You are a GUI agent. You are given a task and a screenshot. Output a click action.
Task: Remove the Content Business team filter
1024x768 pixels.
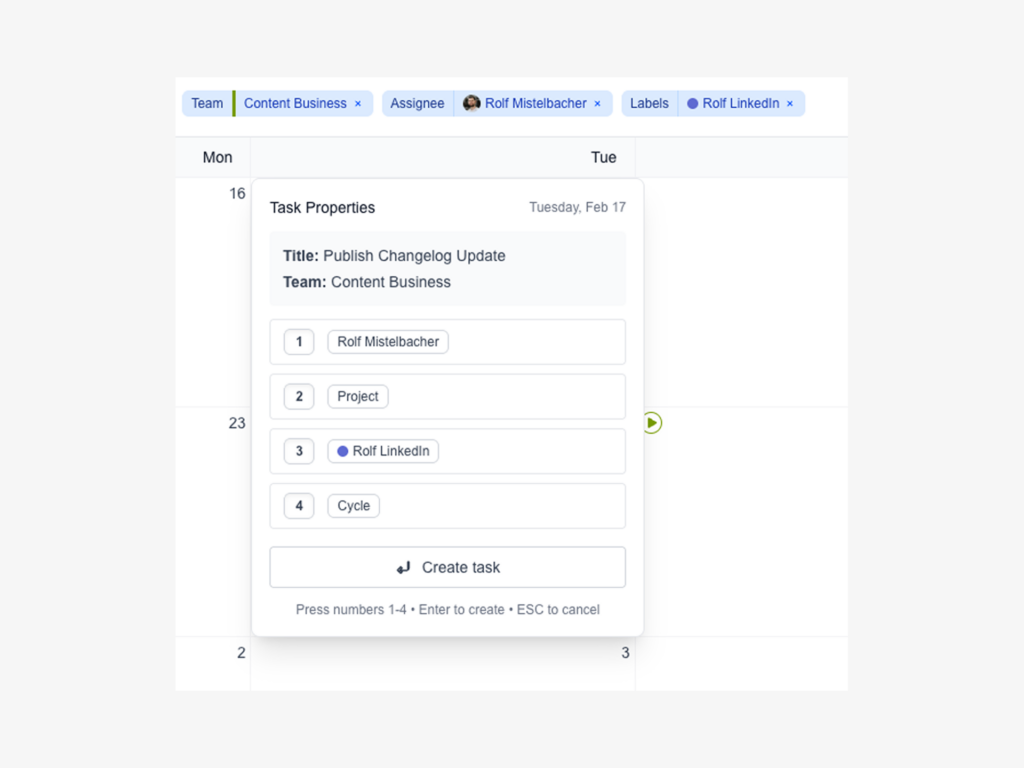click(358, 104)
